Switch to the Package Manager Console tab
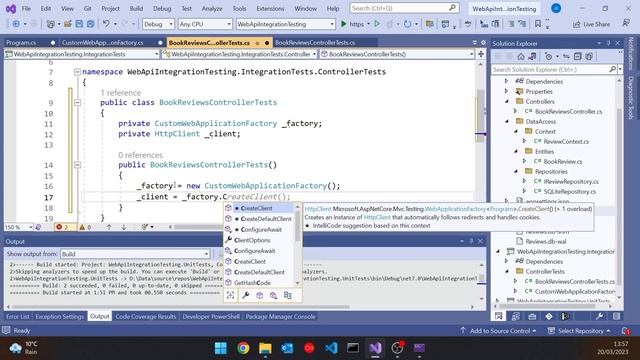Image resolution: width=640 pixels, height=360 pixels. click(280, 316)
